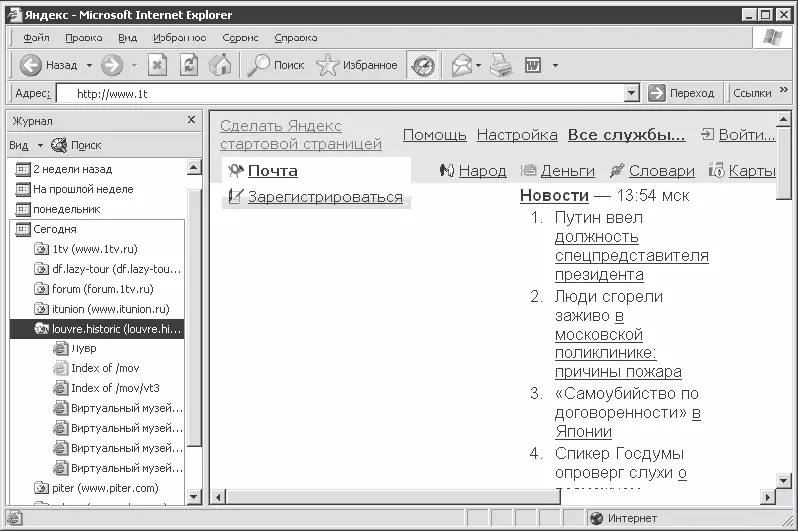798x531 pixels.
Task: Expand the address bar dropdown list
Action: click(x=632, y=93)
